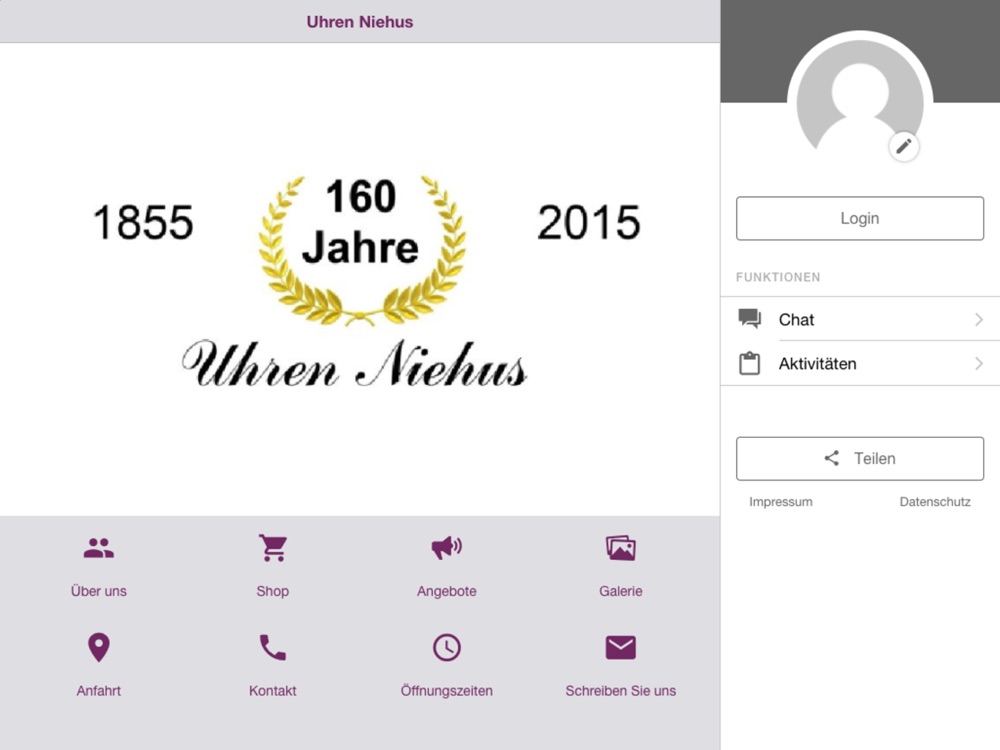The height and width of the screenshot is (750, 1000).
Task: Click the Uhren Niehus script logo
Action: 355,364
